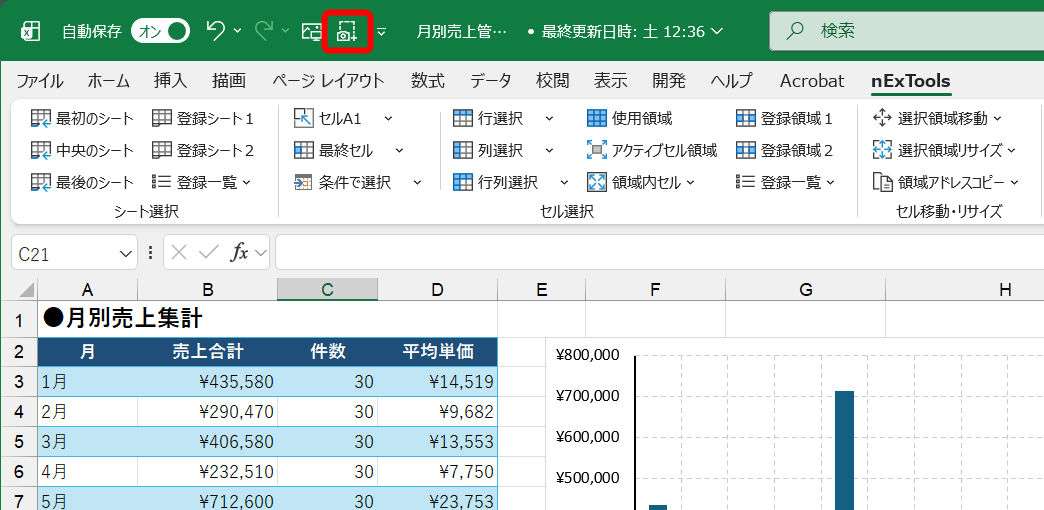The image size is (1044, 510).
Task: Open the Undo history dropdown arrow
Action: pyautogui.click(x=238, y=31)
